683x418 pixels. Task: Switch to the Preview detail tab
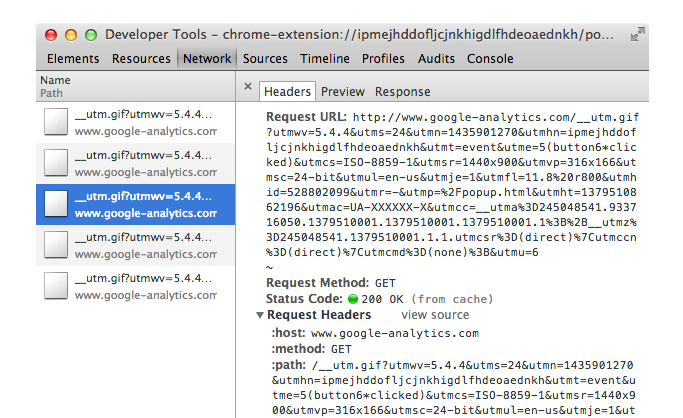coord(343,92)
